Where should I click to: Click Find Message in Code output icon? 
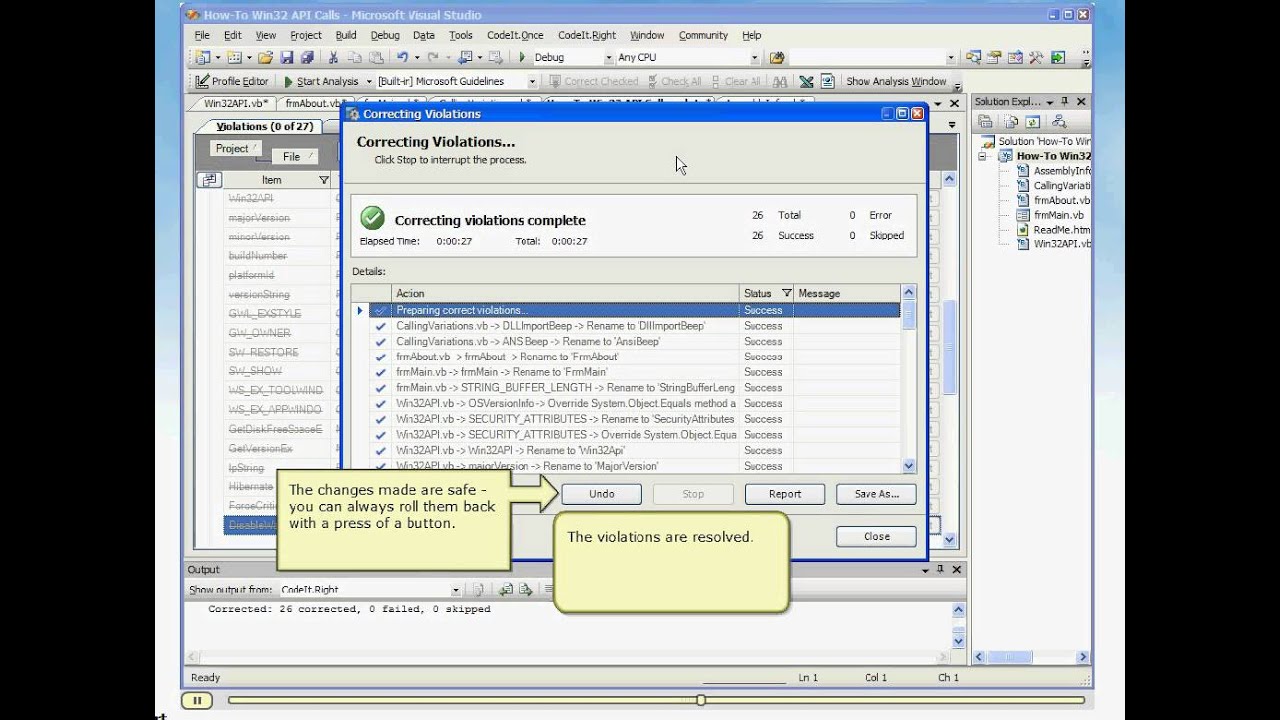[x=478, y=590]
